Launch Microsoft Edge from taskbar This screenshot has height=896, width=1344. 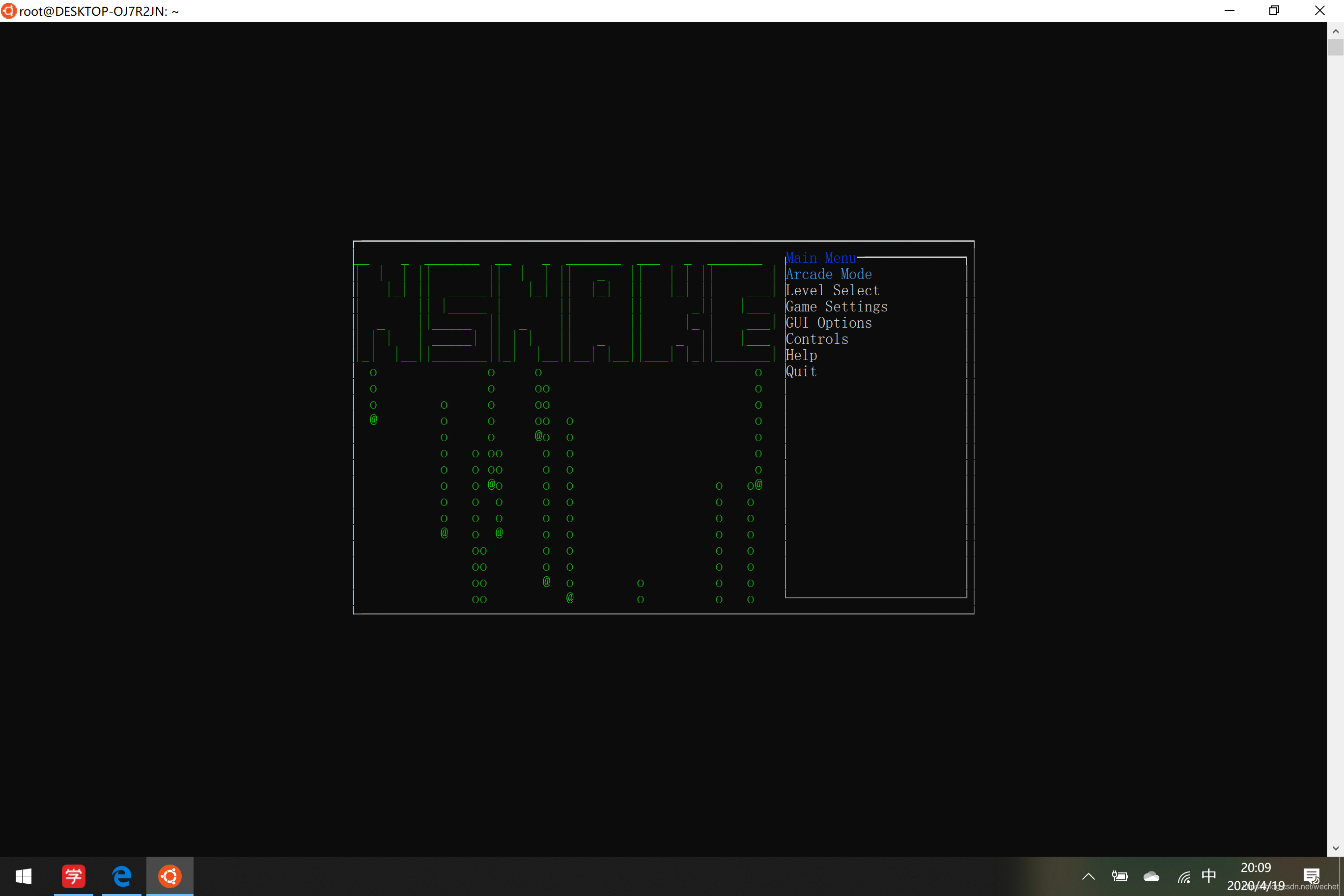(x=122, y=876)
